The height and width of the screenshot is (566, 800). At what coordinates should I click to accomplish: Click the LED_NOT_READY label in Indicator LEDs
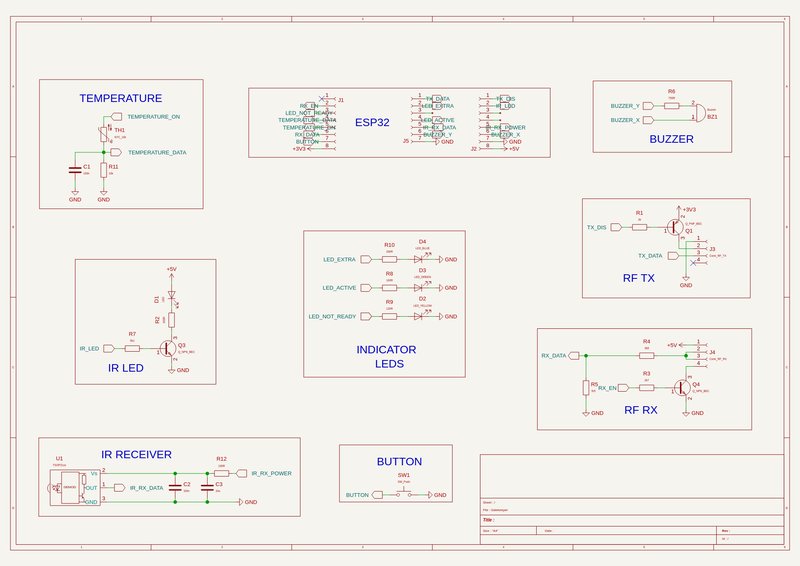[332, 317]
